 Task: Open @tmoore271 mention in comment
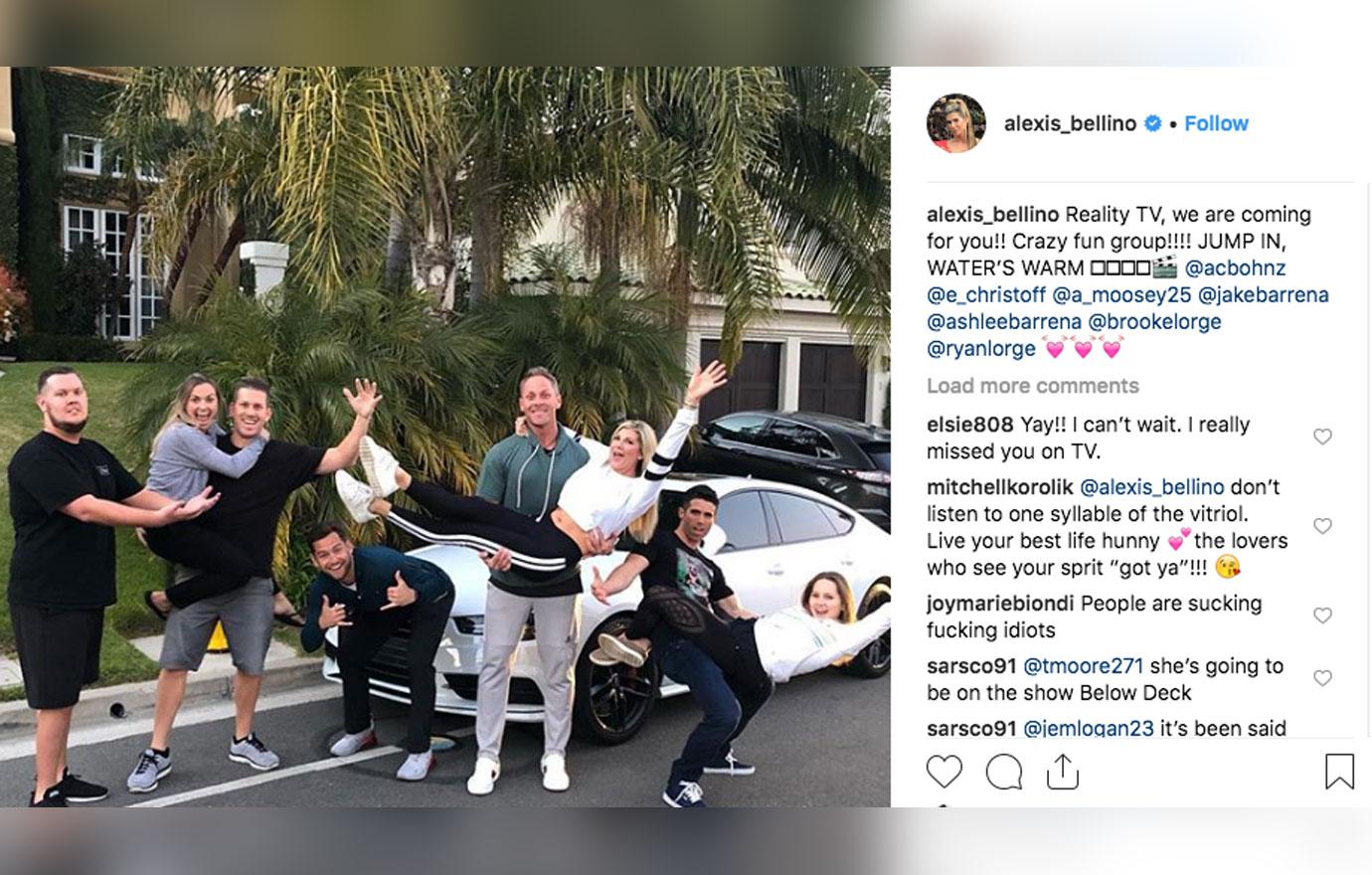[1083, 666]
